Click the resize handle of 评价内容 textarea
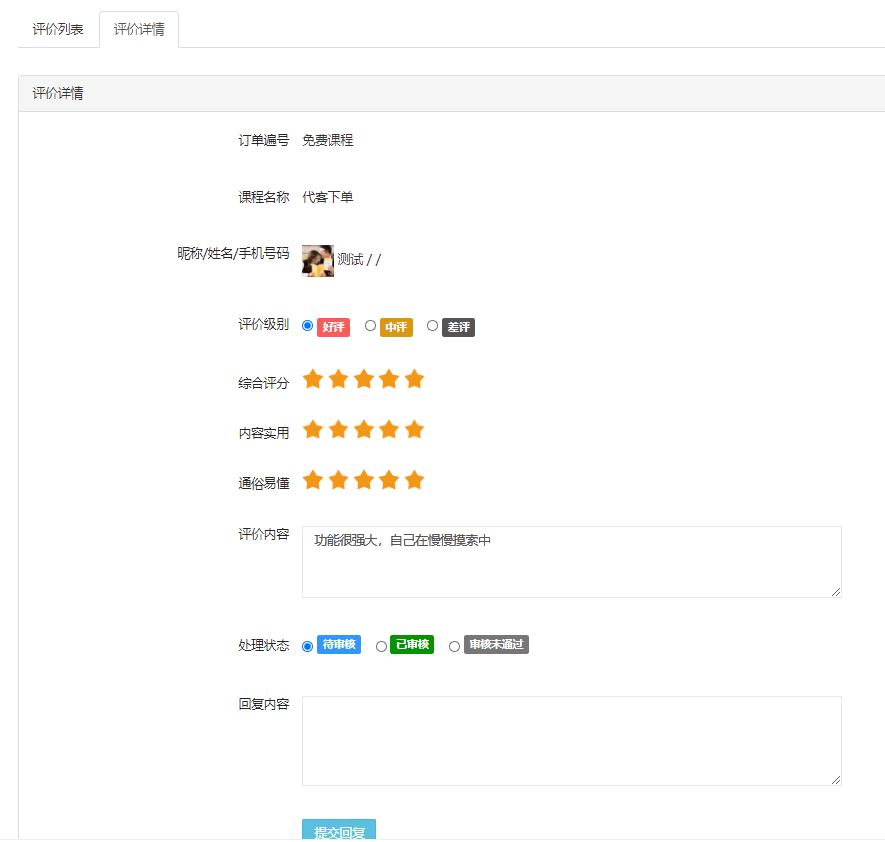Image resolution: width=885 pixels, height=842 pixels. click(x=836, y=592)
